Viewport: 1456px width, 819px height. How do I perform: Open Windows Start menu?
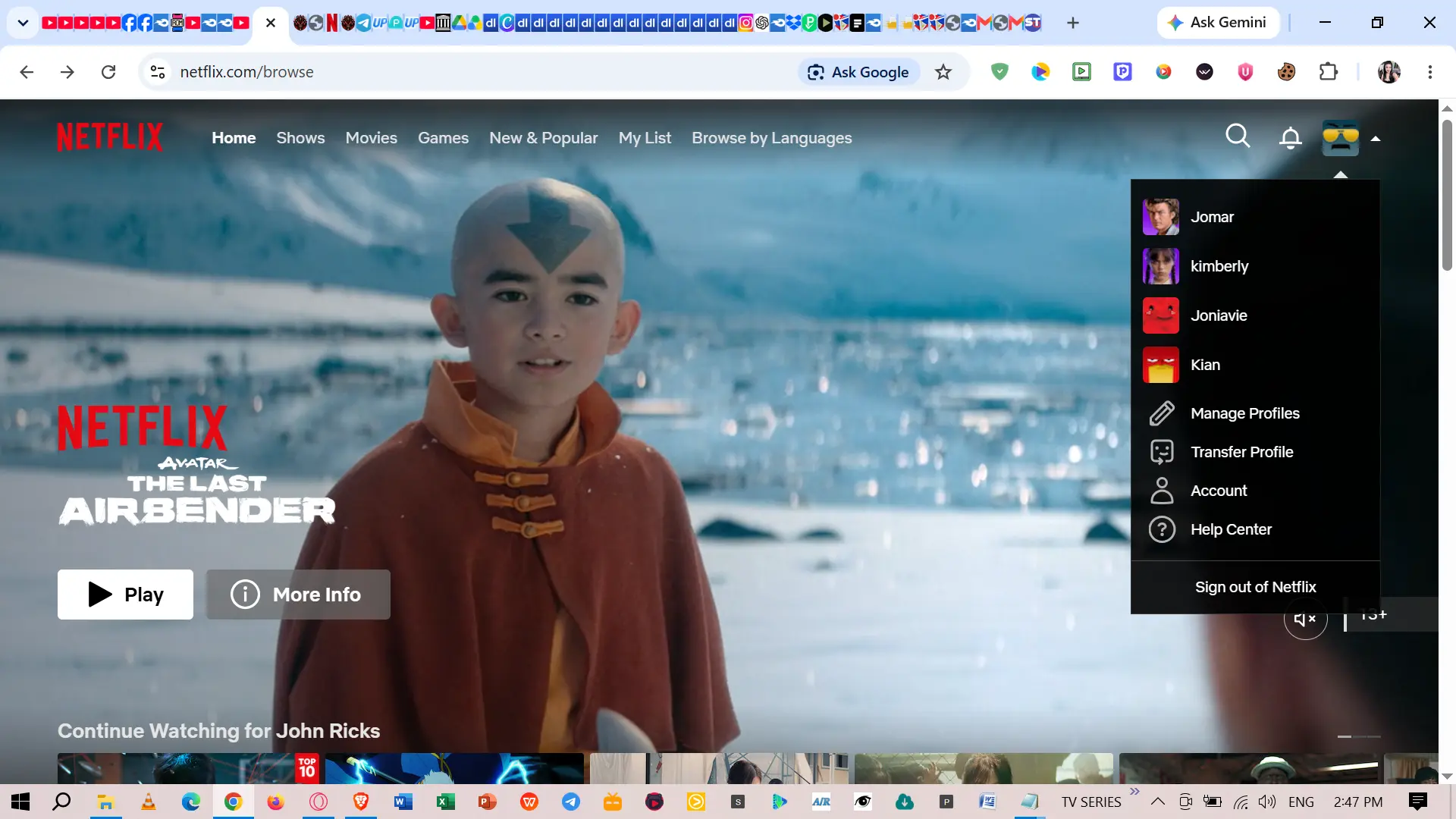tap(20, 802)
